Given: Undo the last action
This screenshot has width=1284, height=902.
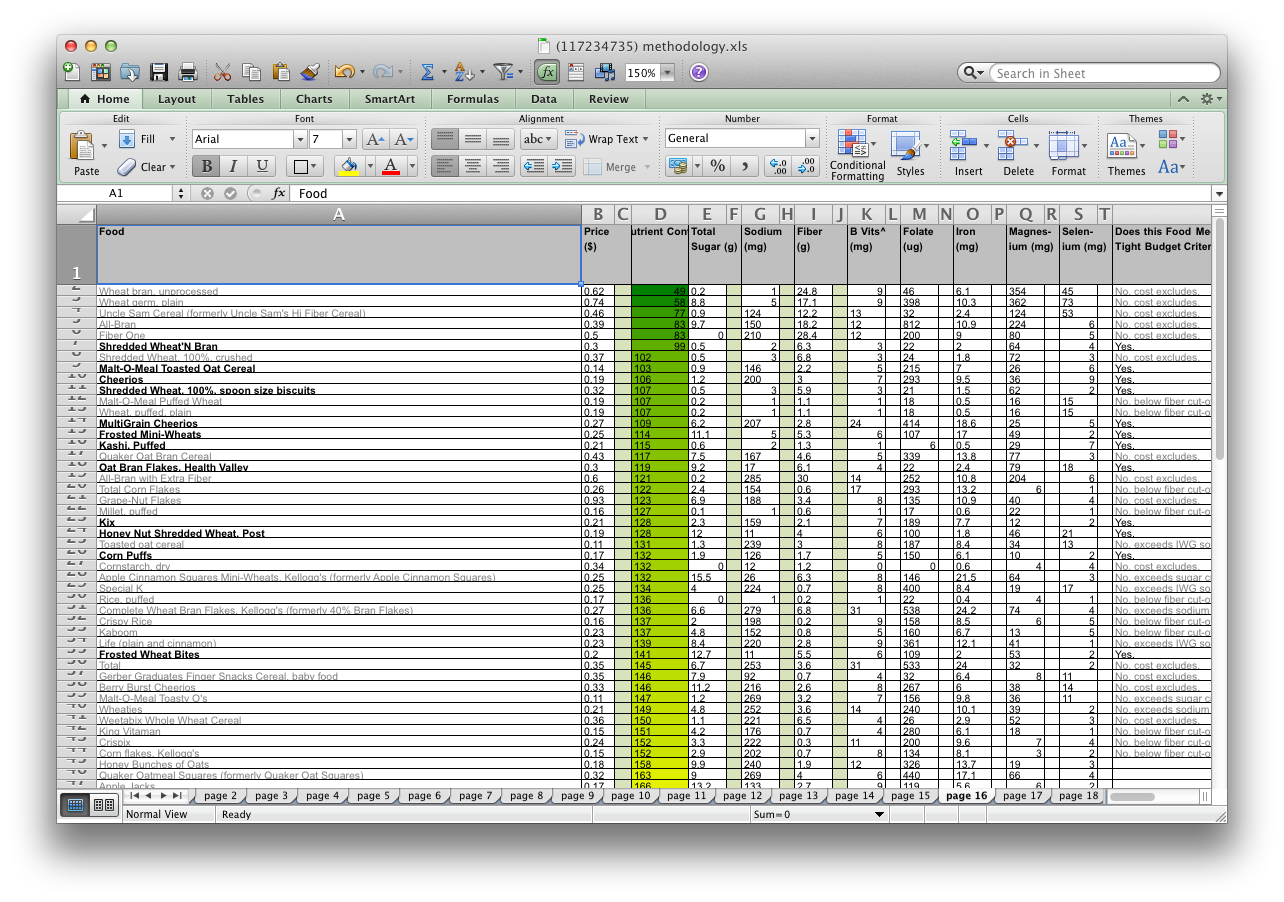Looking at the screenshot, I should point(344,72).
